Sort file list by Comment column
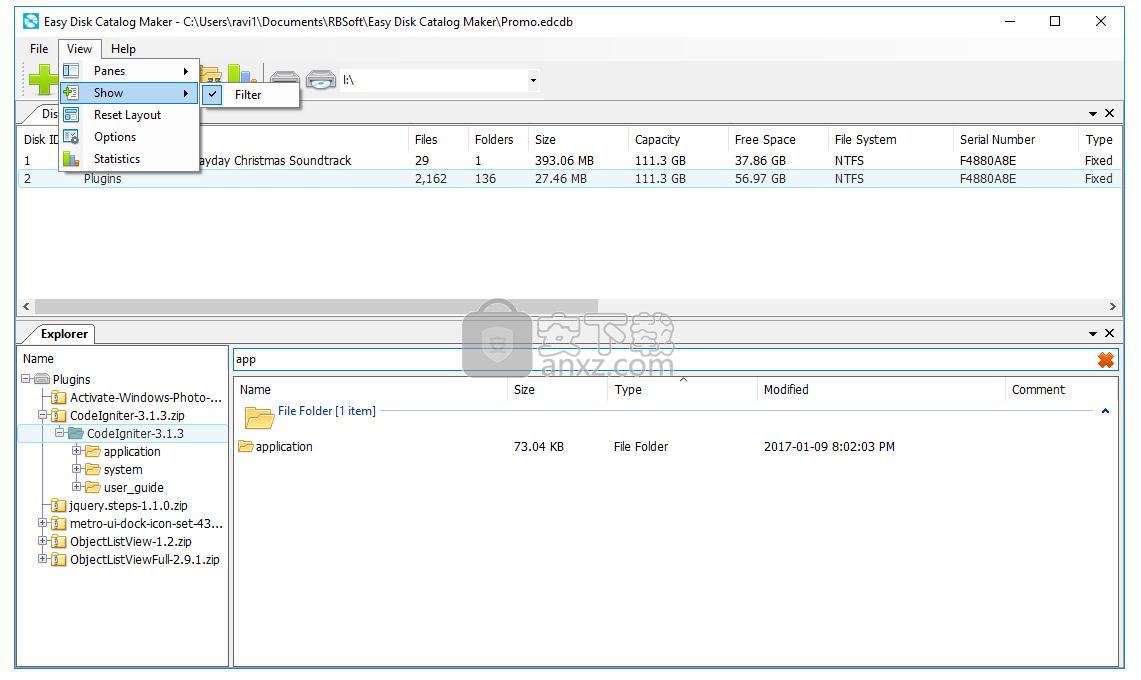Viewport: 1141px width, 680px height. pos(1061,390)
